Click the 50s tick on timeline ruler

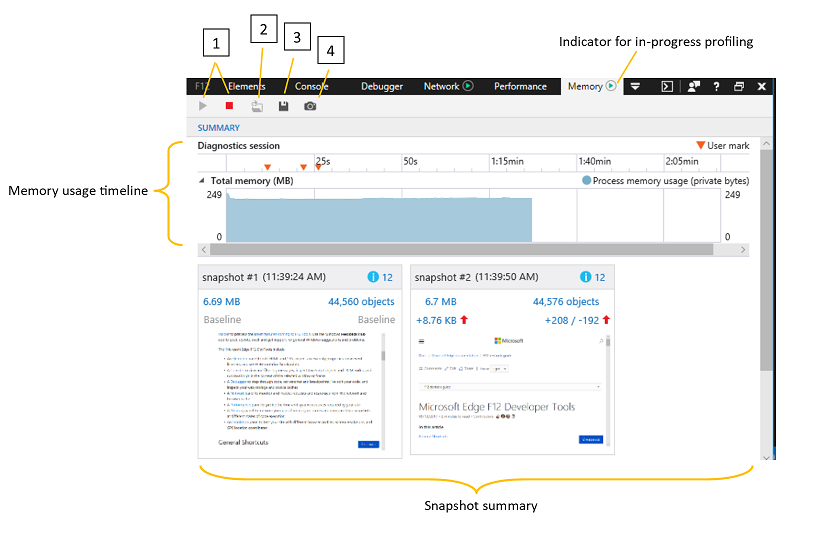410,161
